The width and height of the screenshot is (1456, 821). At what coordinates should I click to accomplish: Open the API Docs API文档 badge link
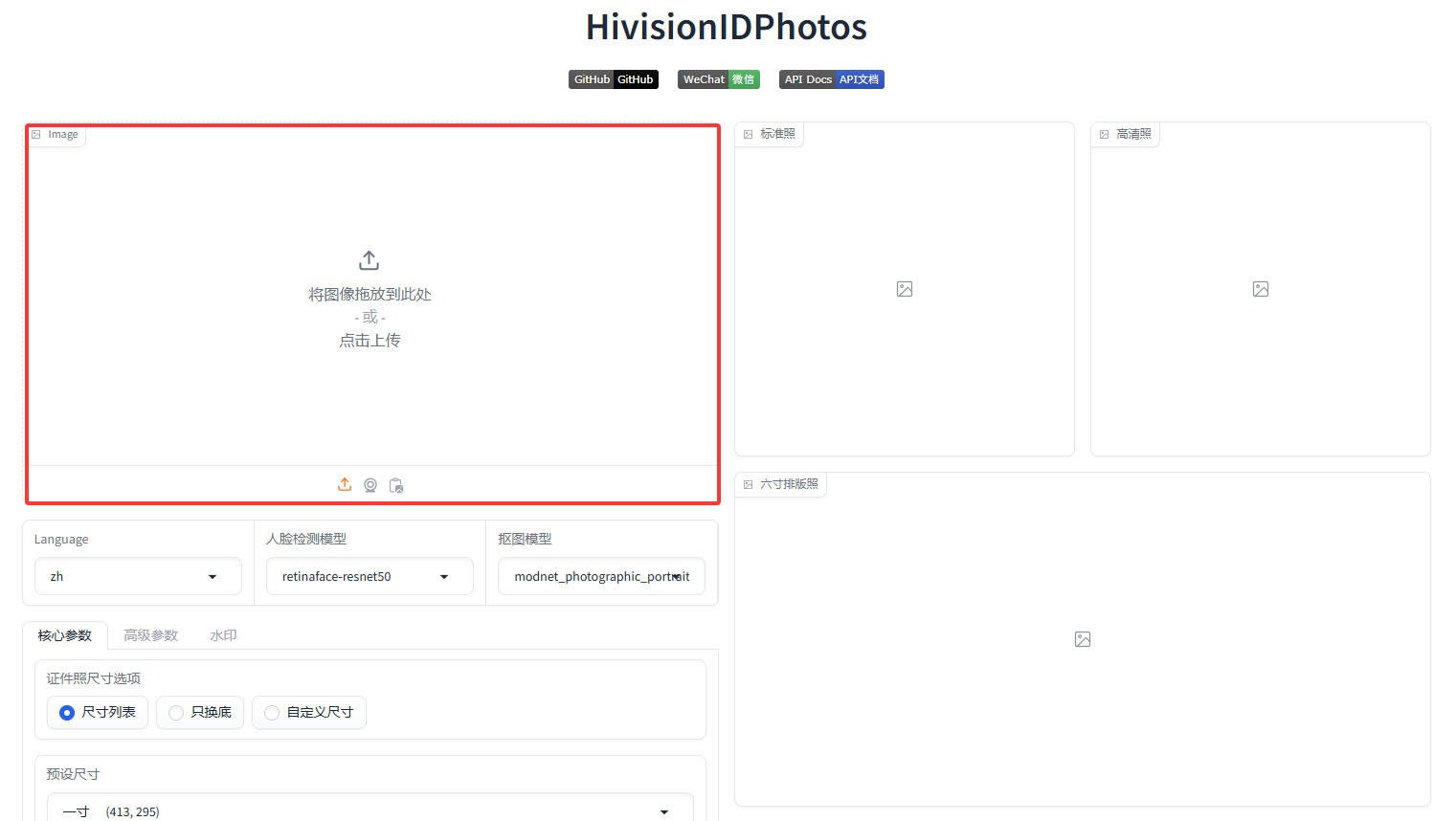point(832,79)
